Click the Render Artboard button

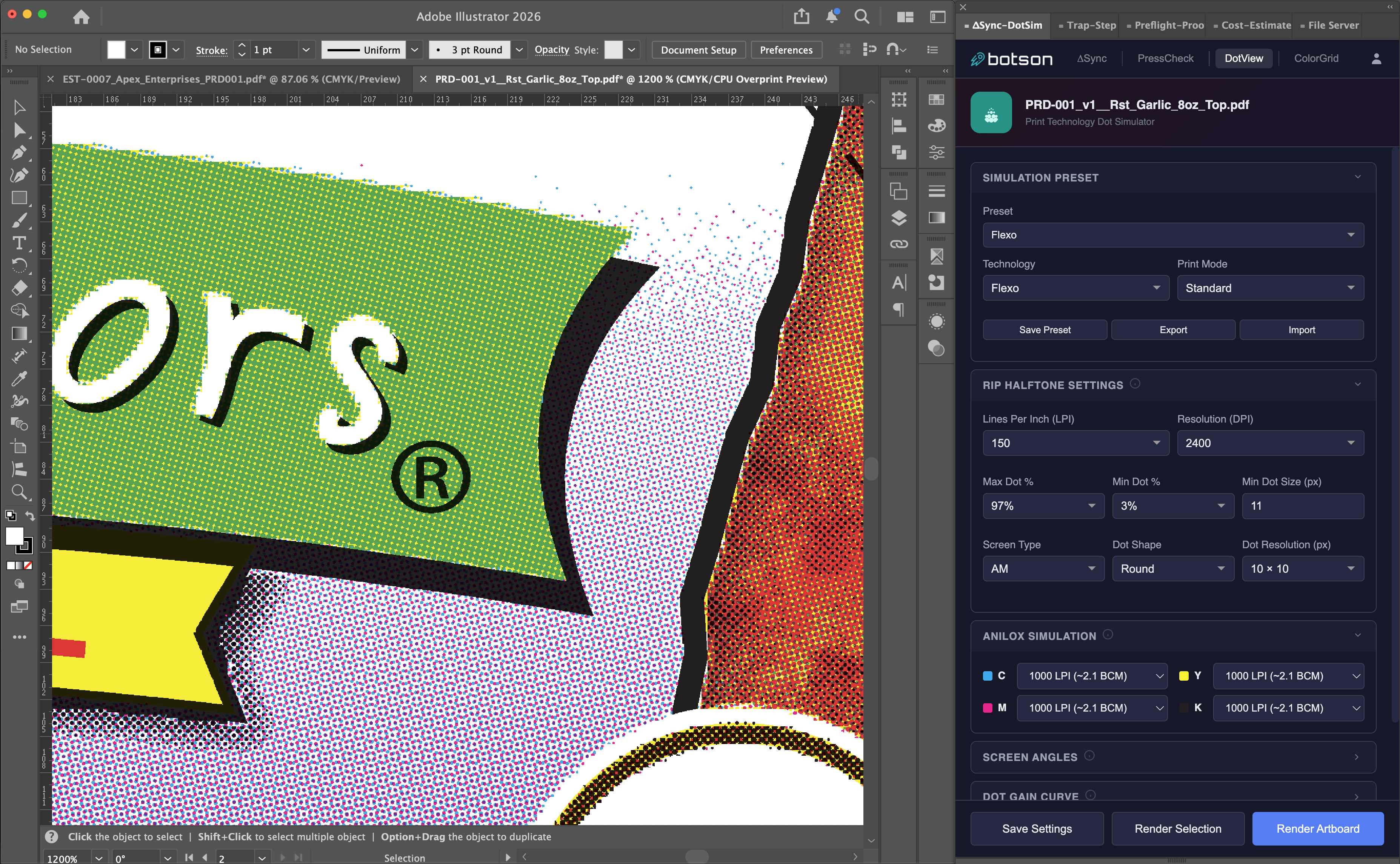coord(1317,828)
